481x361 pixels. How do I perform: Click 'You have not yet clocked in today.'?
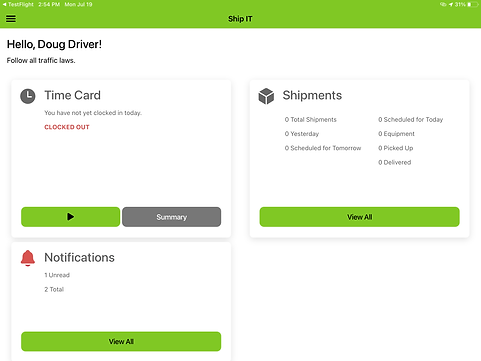[93, 113]
